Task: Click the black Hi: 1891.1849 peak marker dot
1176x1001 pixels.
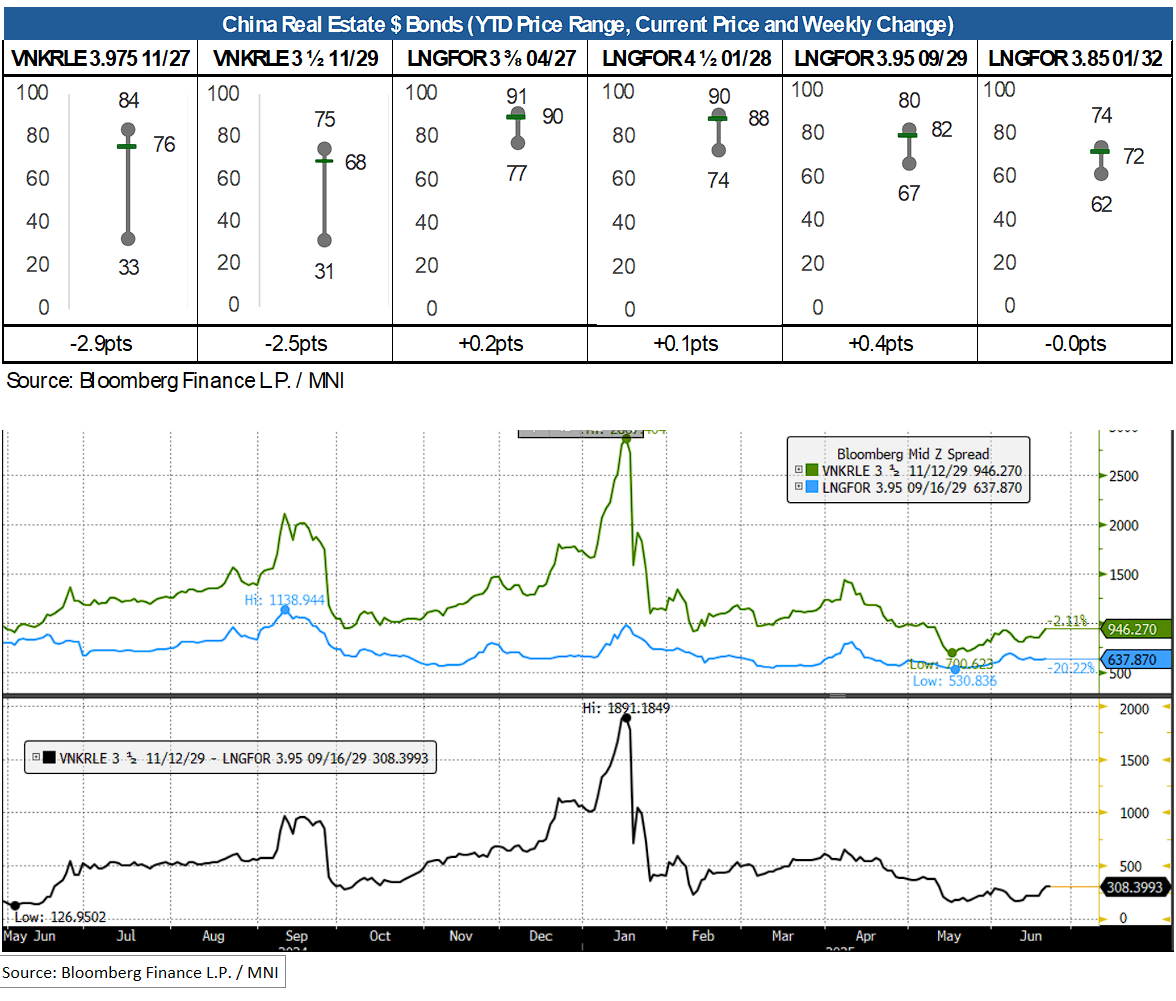Action: [626, 718]
